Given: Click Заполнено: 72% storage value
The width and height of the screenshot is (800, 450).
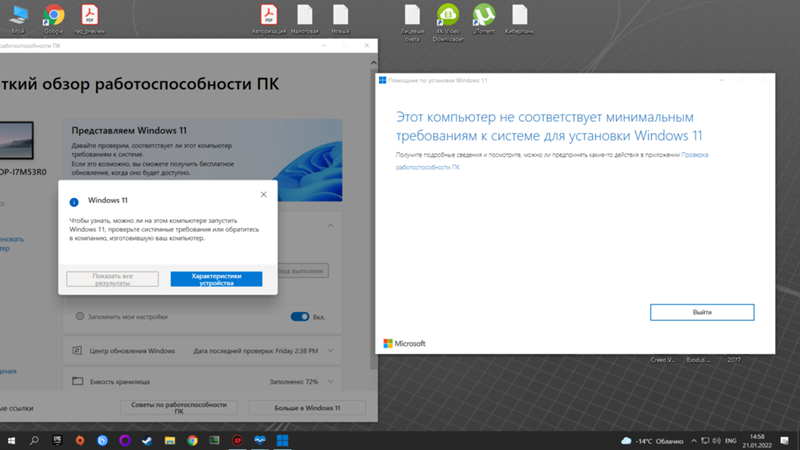Looking at the screenshot, I should [x=294, y=382].
